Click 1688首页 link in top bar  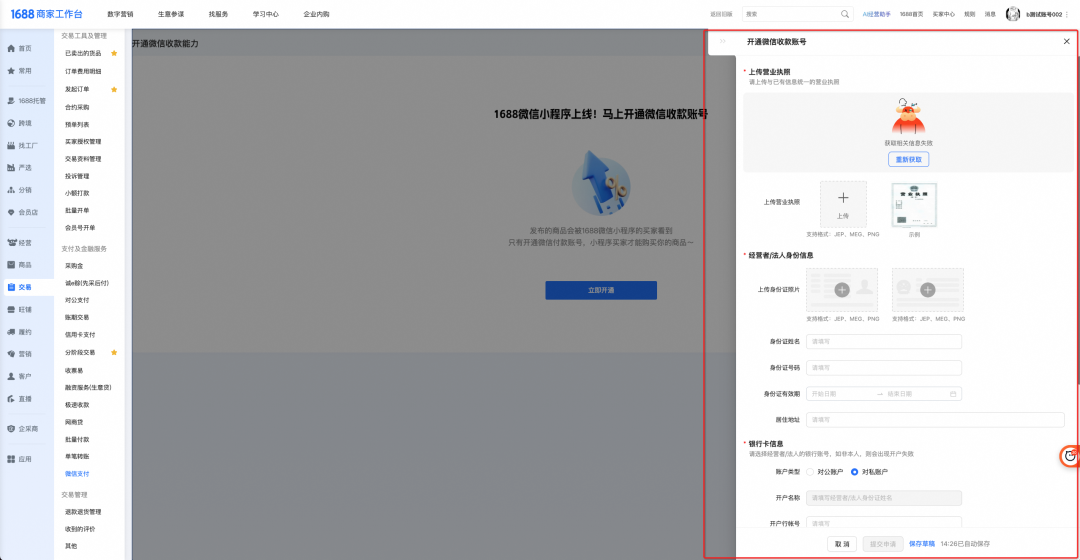(911, 14)
